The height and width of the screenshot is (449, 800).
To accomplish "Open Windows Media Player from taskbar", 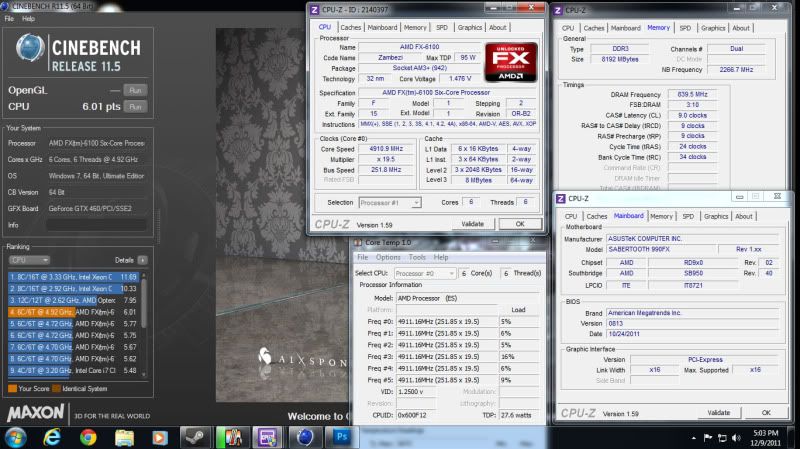I will (159, 438).
